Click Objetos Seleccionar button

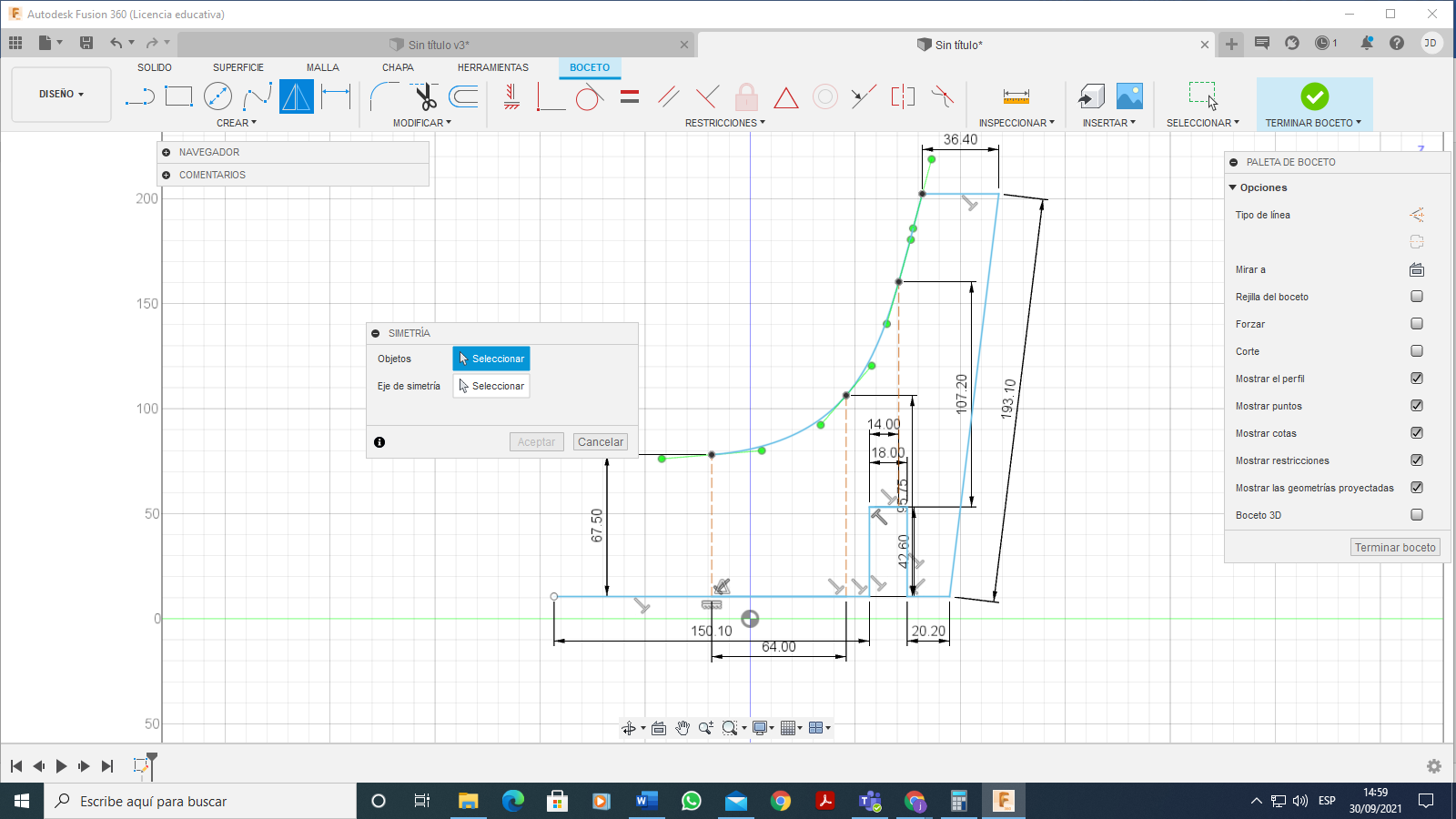[x=491, y=359]
